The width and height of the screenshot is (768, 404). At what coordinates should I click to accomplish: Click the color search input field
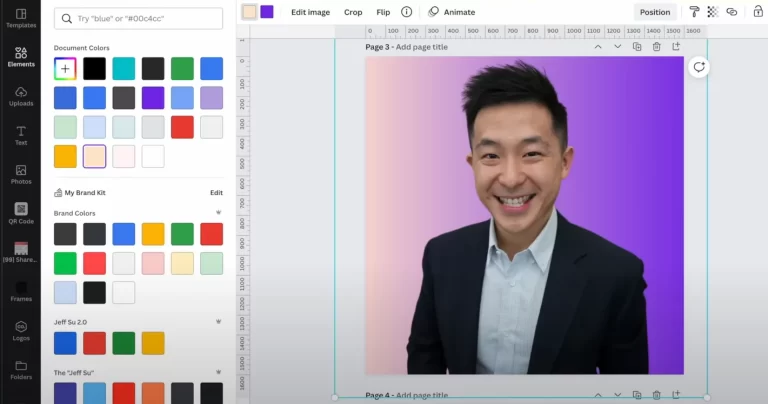139,19
